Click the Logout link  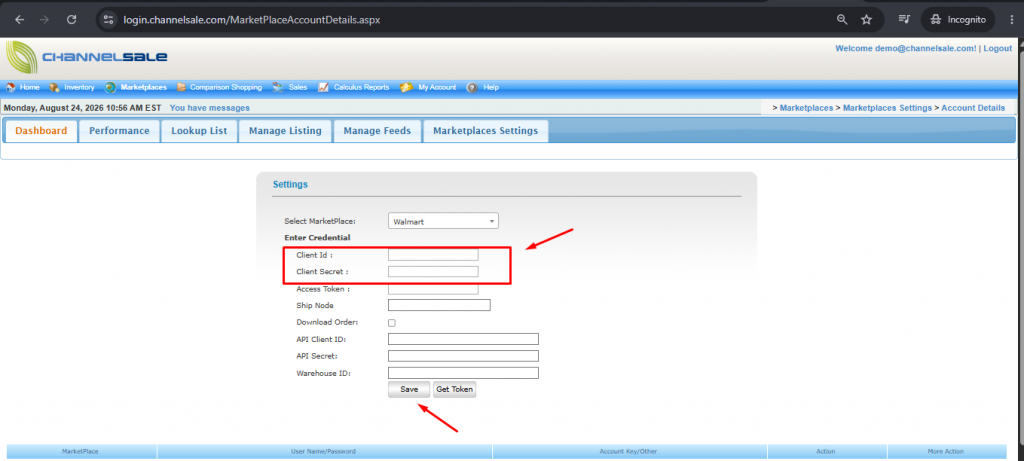click(x=998, y=48)
